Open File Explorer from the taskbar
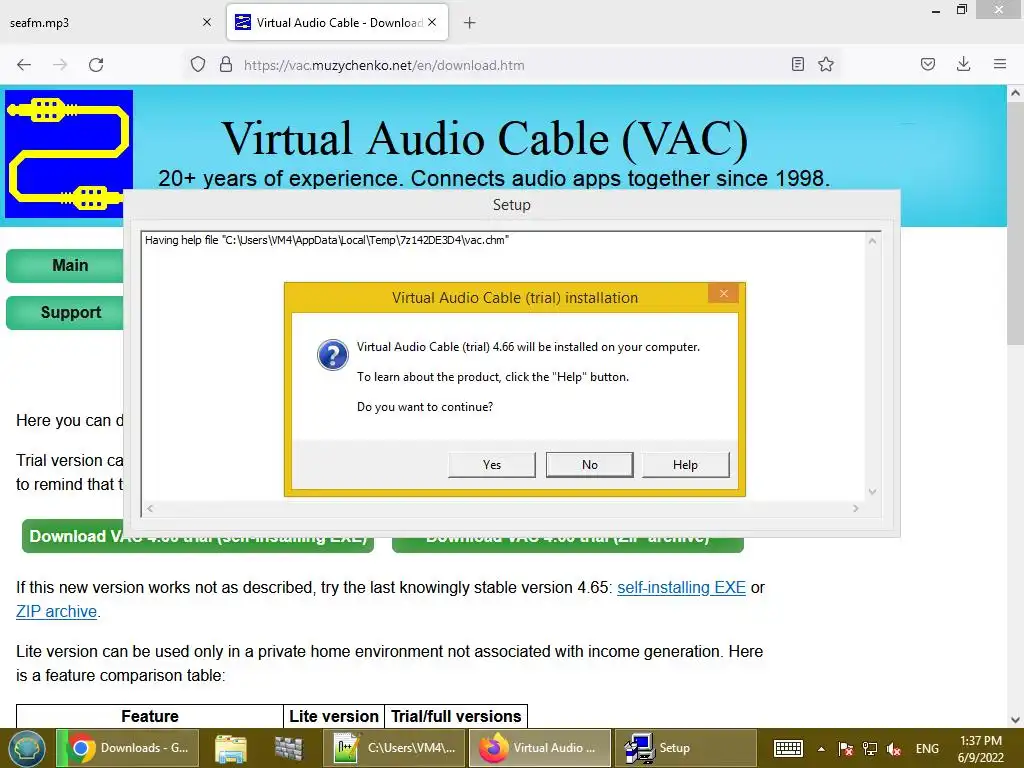1024x768 pixels. point(231,748)
